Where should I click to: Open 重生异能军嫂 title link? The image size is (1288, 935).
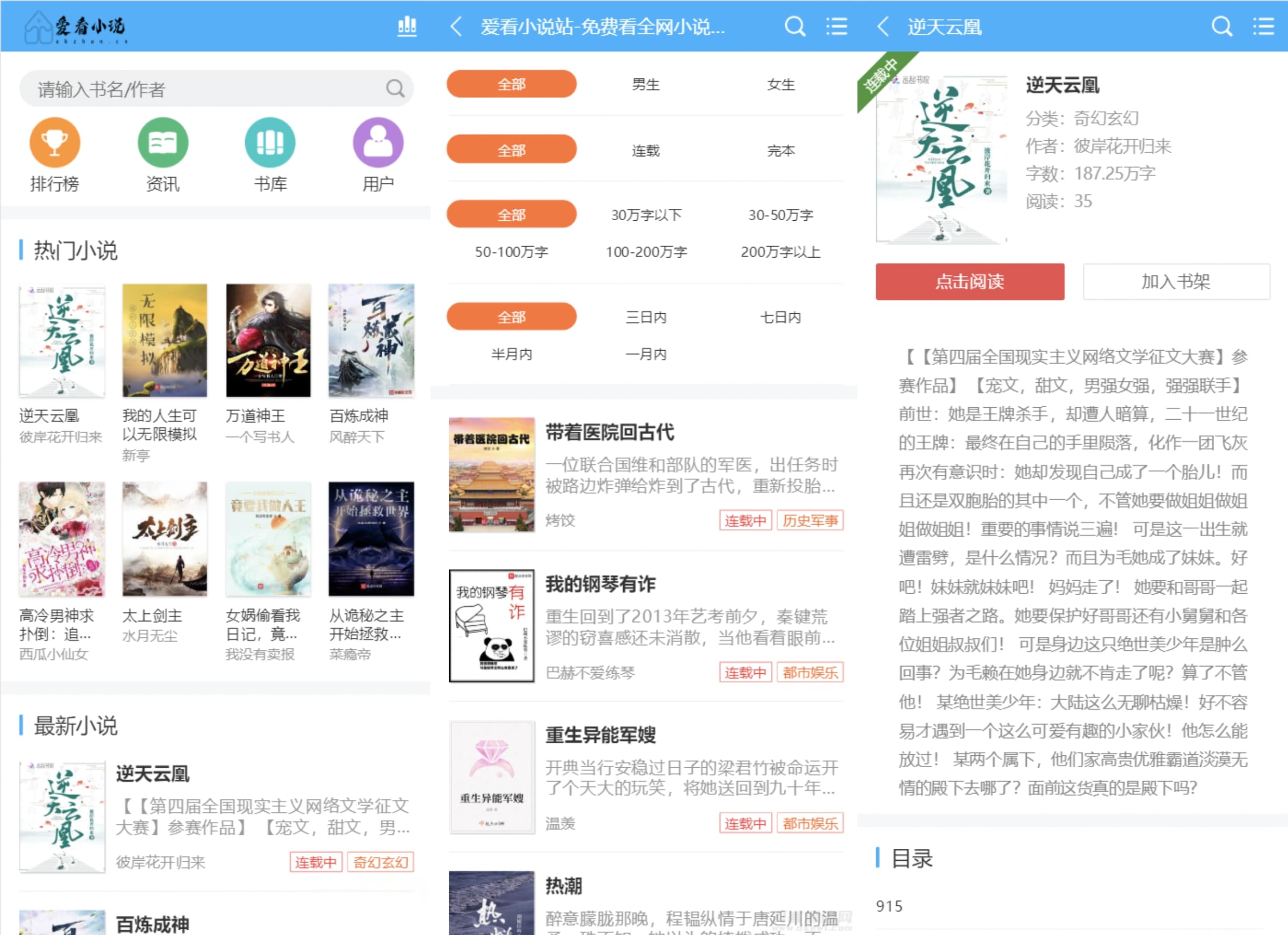pos(600,735)
